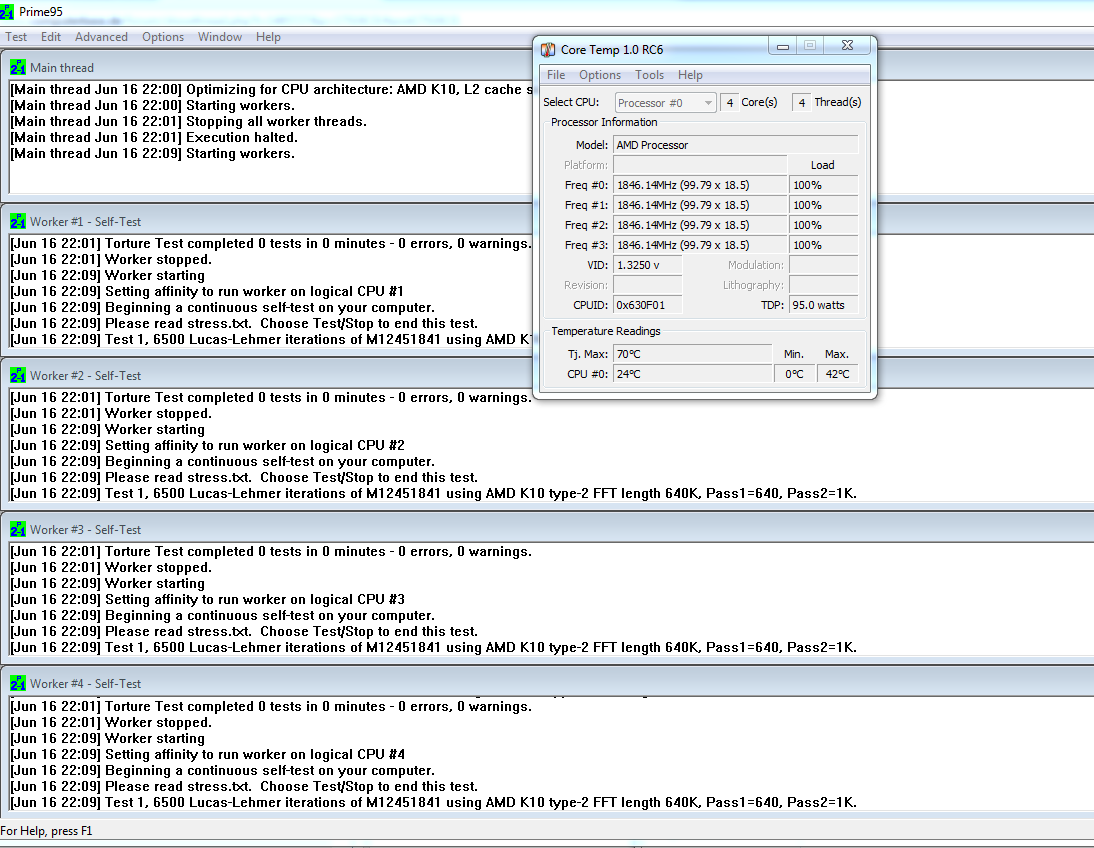1094x848 pixels.
Task: Click 'Optimizing for CPU architecture' log line
Action: point(271,89)
